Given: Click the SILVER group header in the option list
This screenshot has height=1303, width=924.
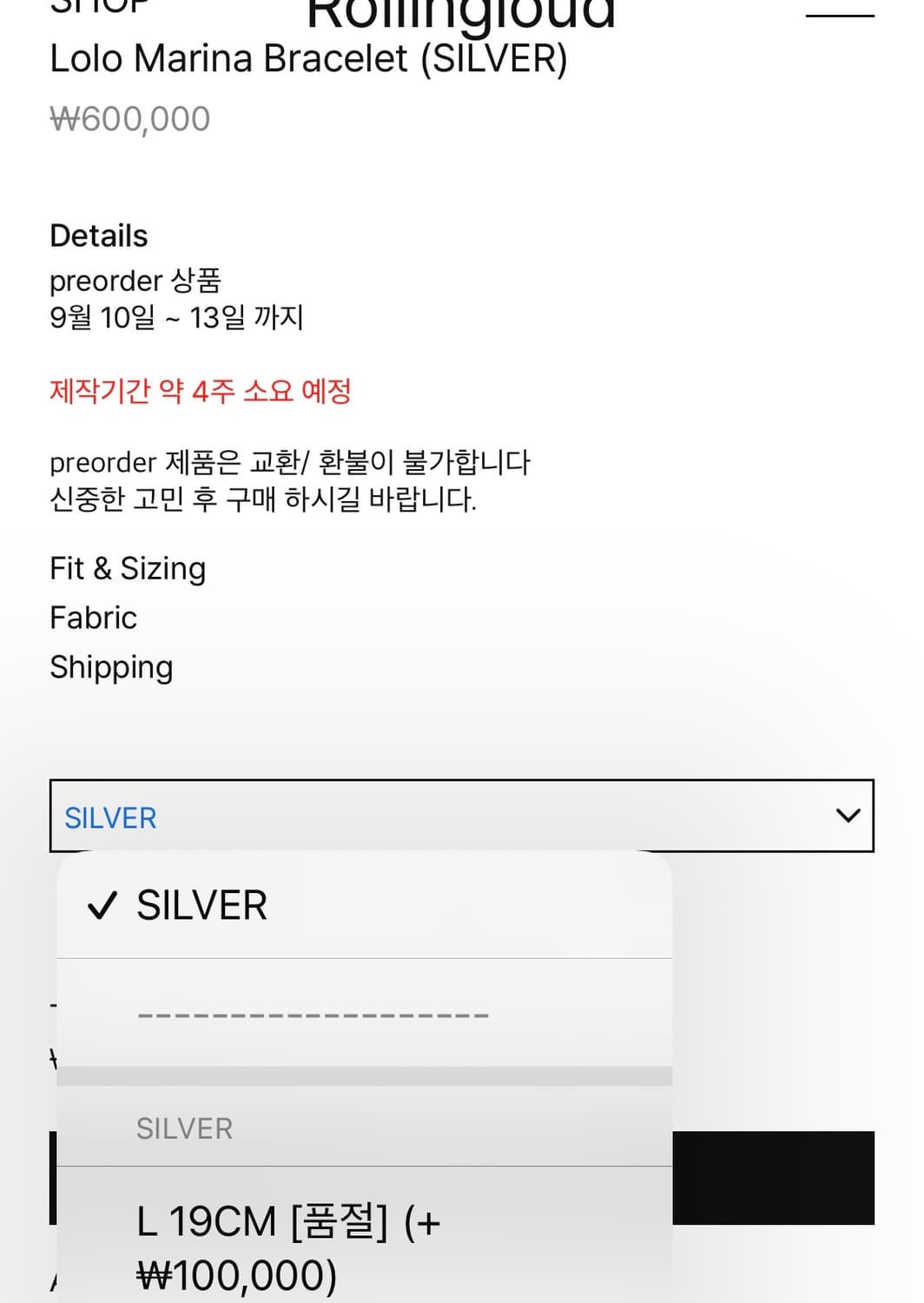Looking at the screenshot, I should click(184, 1128).
